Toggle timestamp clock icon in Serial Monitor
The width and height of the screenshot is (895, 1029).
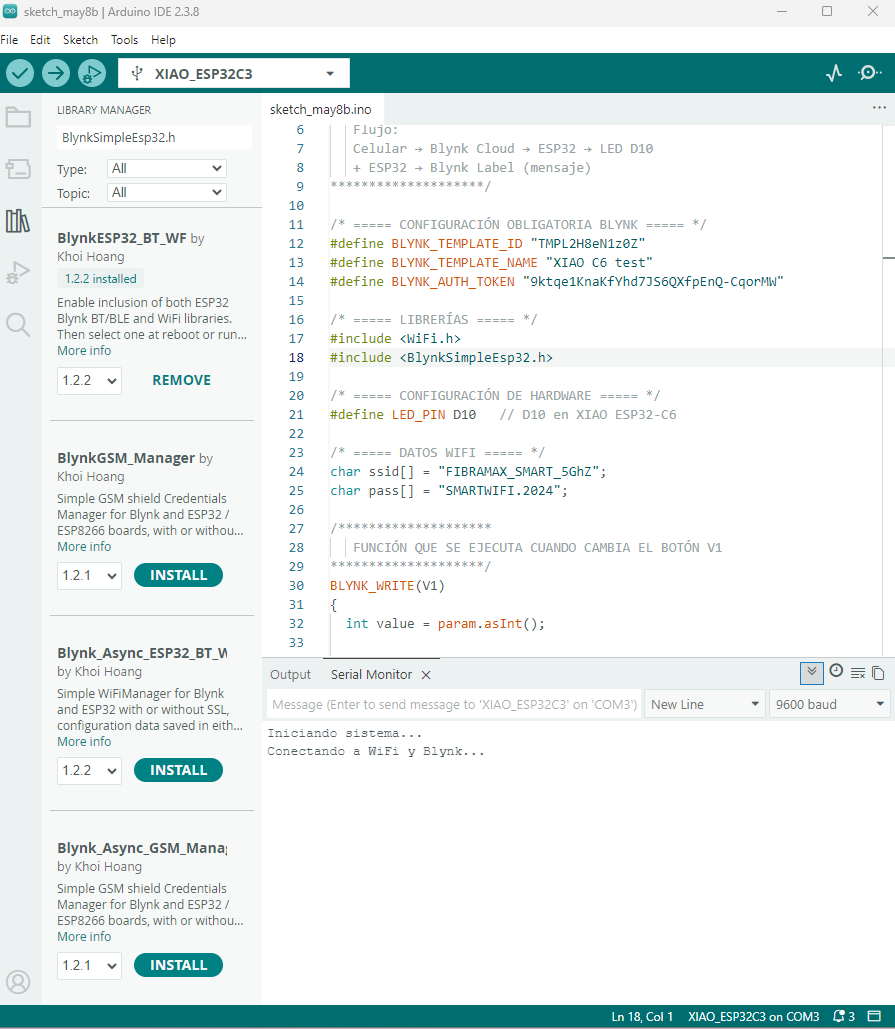tap(836, 671)
